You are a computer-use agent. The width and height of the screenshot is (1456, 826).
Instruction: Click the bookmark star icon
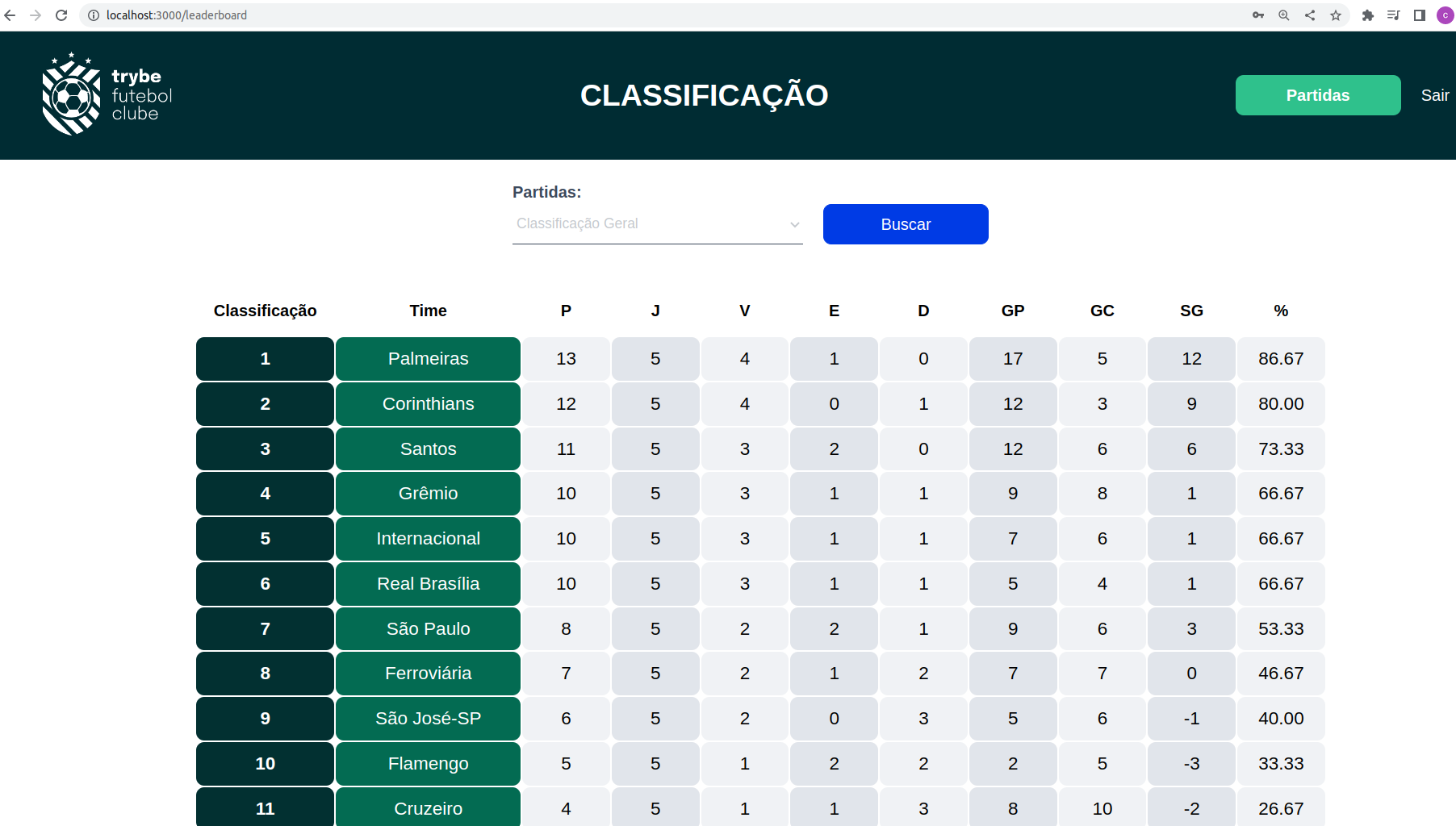point(1335,15)
